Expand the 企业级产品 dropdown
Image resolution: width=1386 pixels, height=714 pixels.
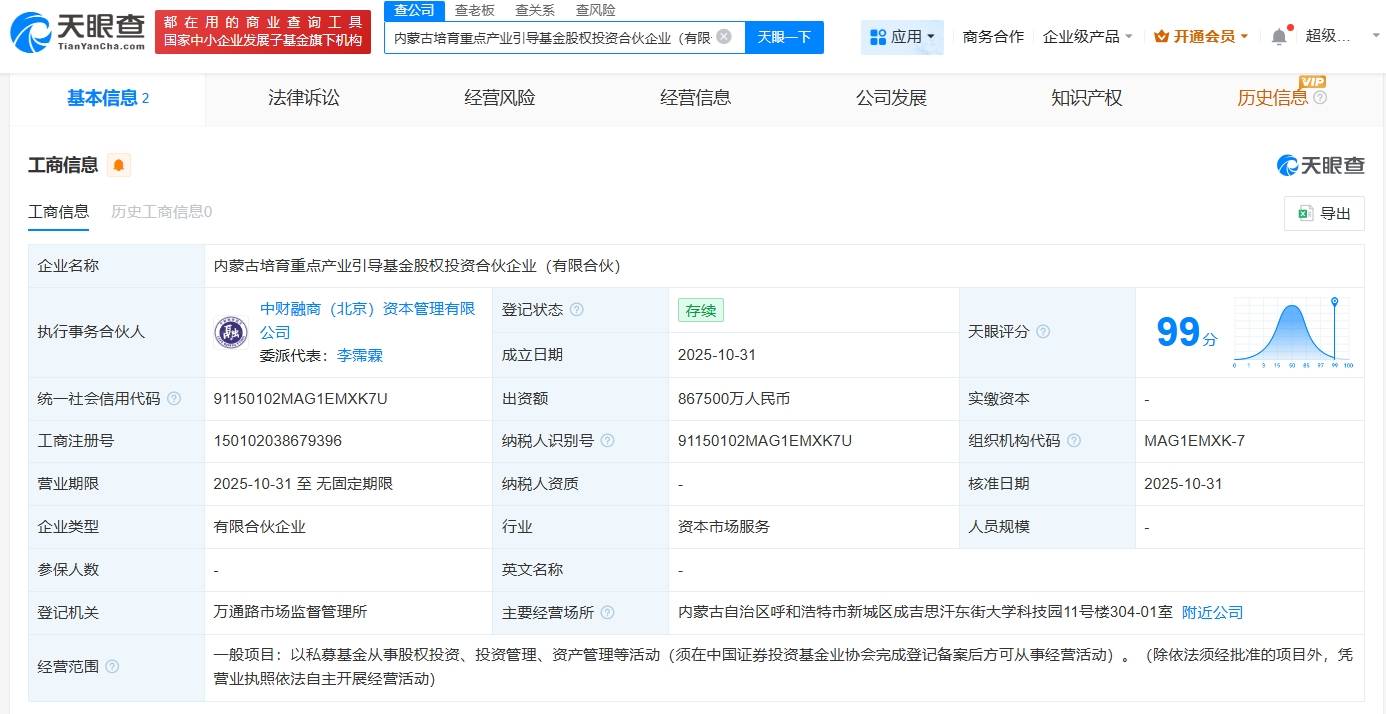(x=1087, y=37)
